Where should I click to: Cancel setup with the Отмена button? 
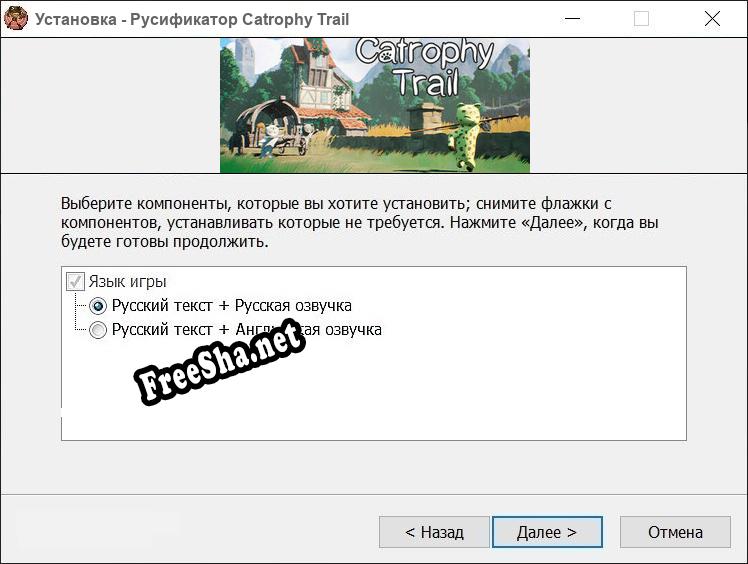[675, 532]
